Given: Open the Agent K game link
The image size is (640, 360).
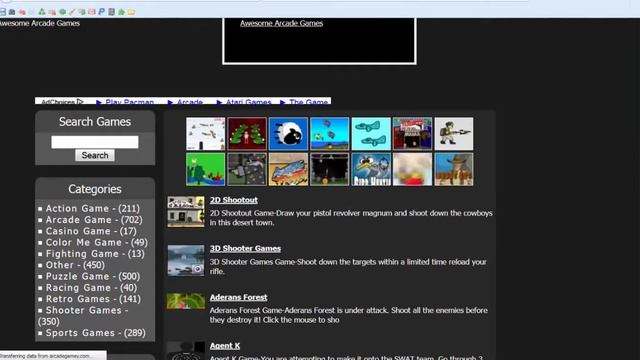Looking at the screenshot, I should 225,346.
